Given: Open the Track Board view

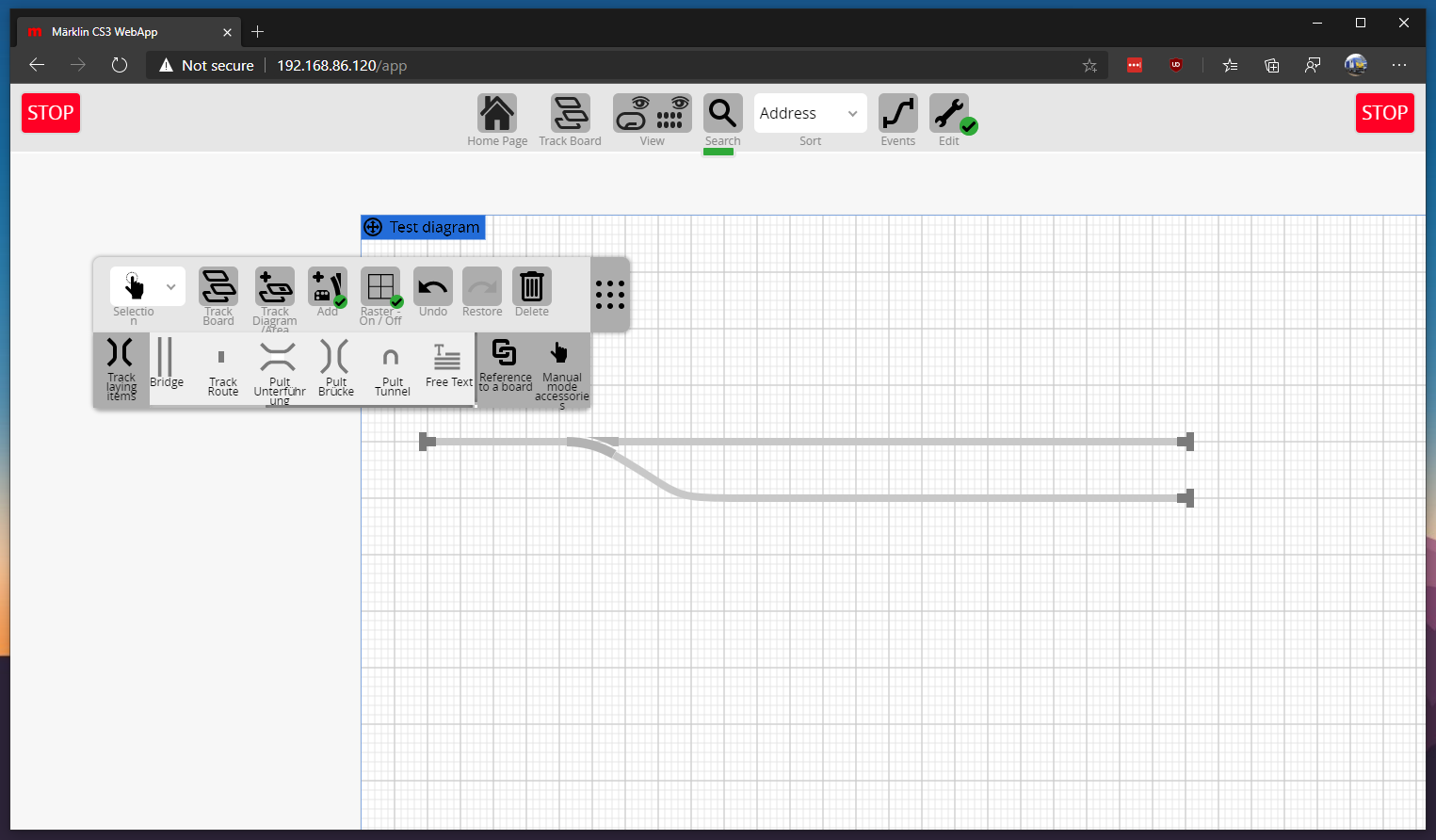Looking at the screenshot, I should coord(571,113).
